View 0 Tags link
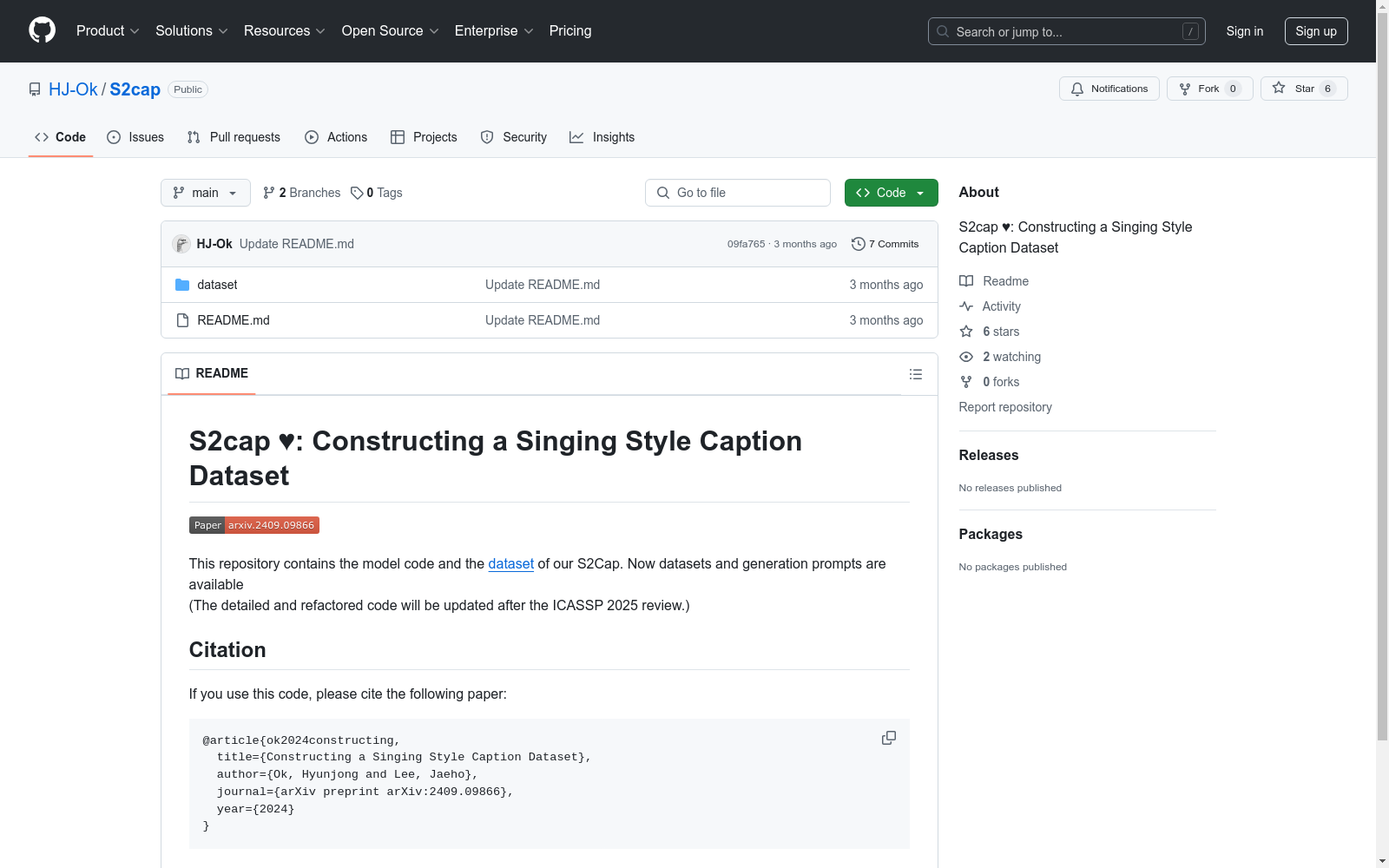 [377, 193]
